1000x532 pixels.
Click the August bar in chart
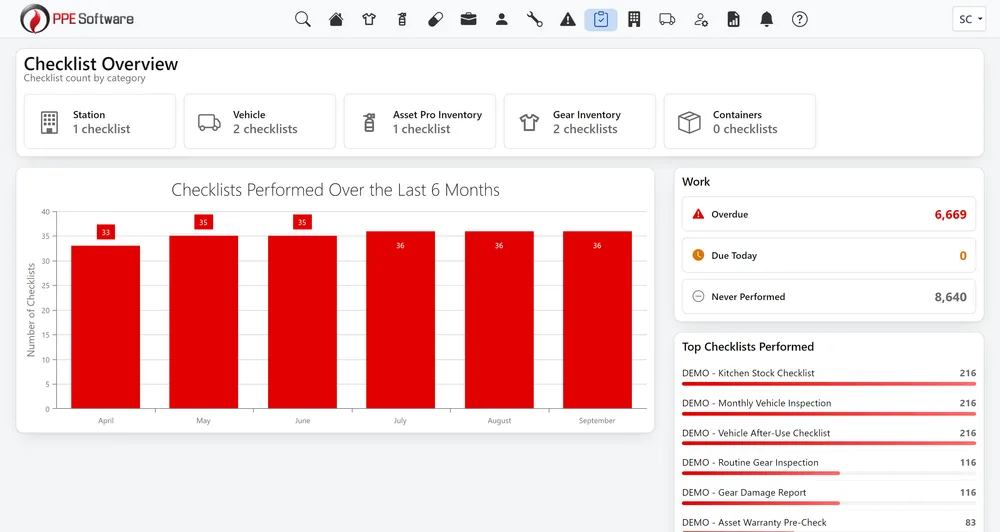pyautogui.click(x=499, y=320)
